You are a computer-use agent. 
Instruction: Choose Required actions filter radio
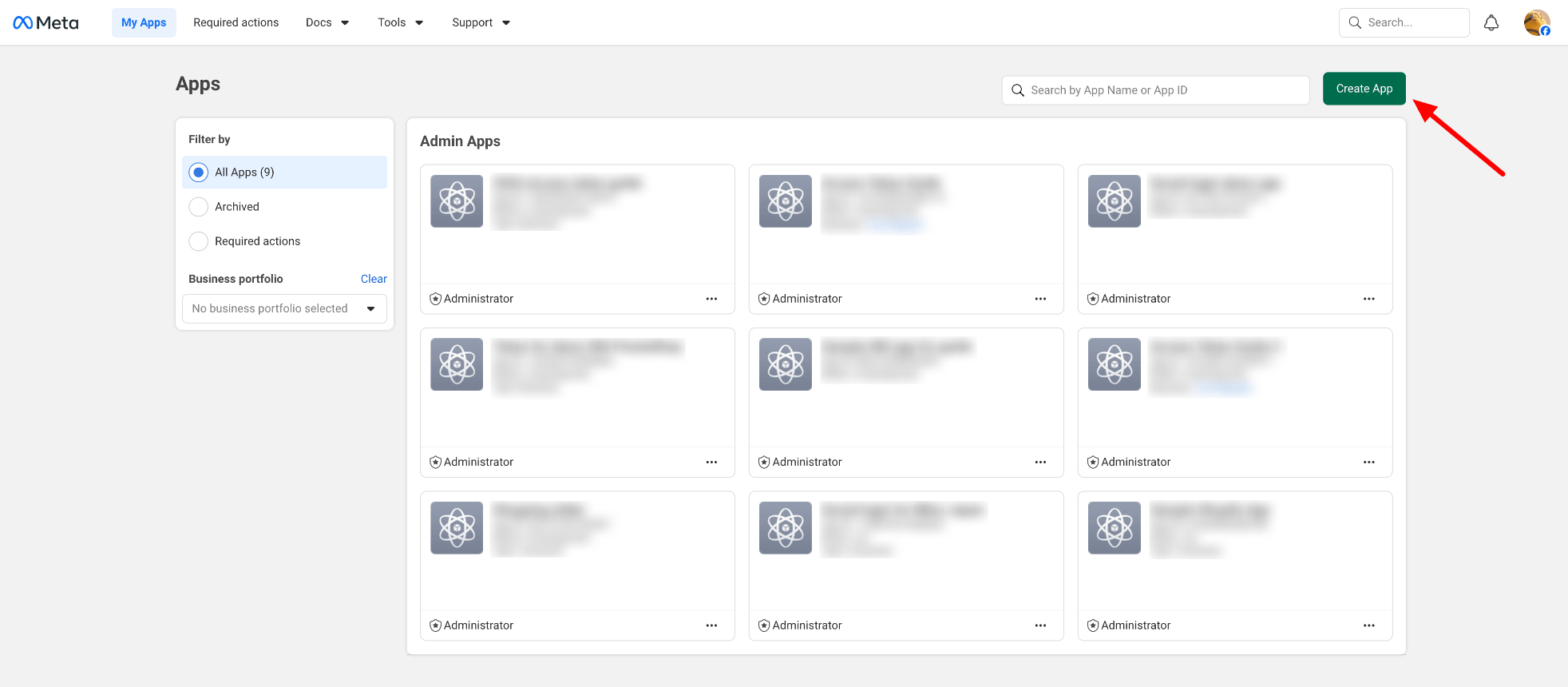199,241
